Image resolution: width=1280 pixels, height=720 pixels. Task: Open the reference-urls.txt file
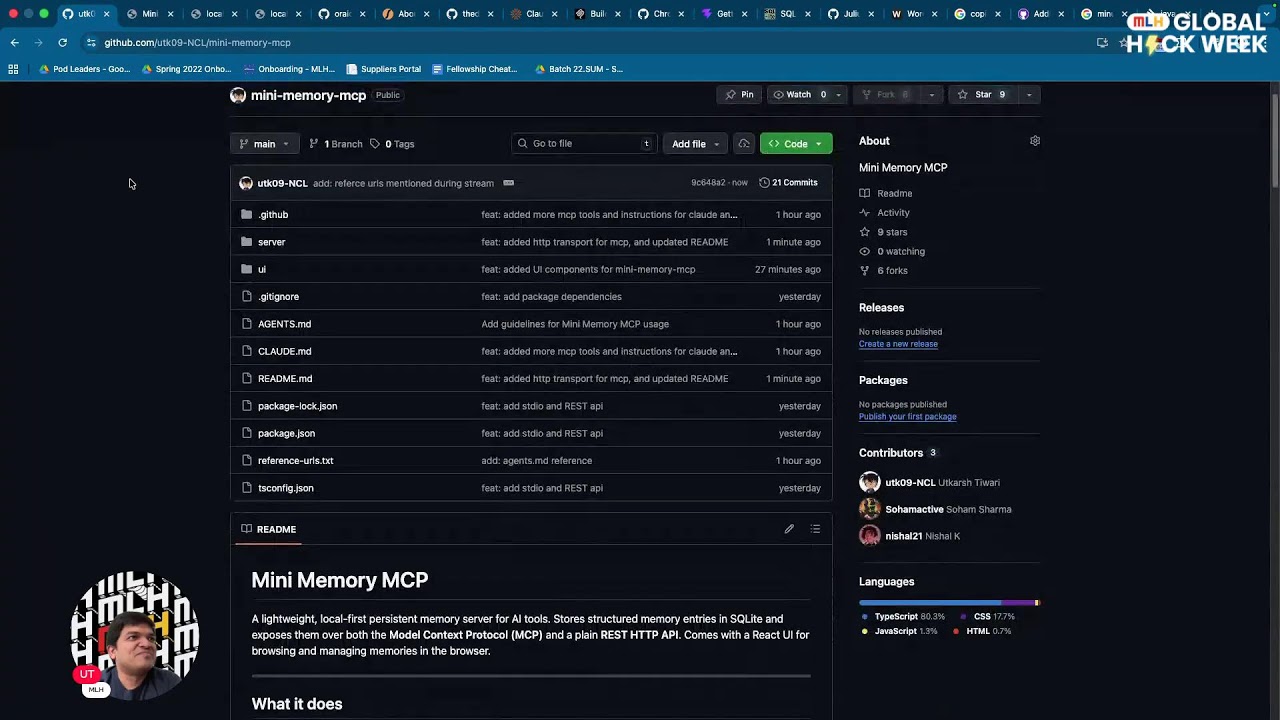[295, 461]
